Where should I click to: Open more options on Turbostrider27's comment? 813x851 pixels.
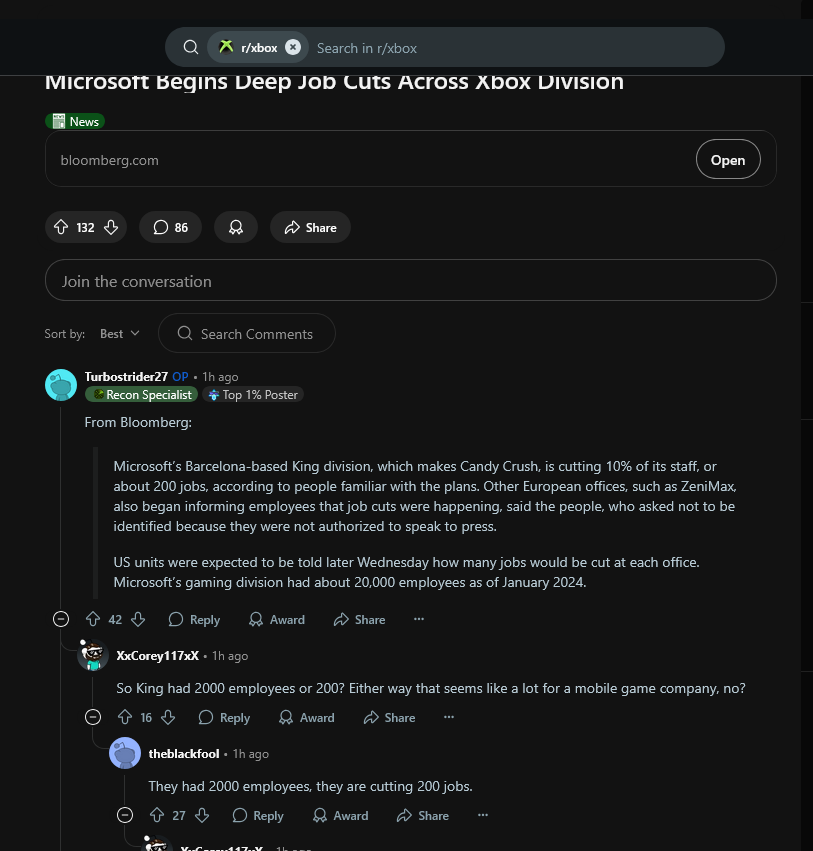(419, 619)
